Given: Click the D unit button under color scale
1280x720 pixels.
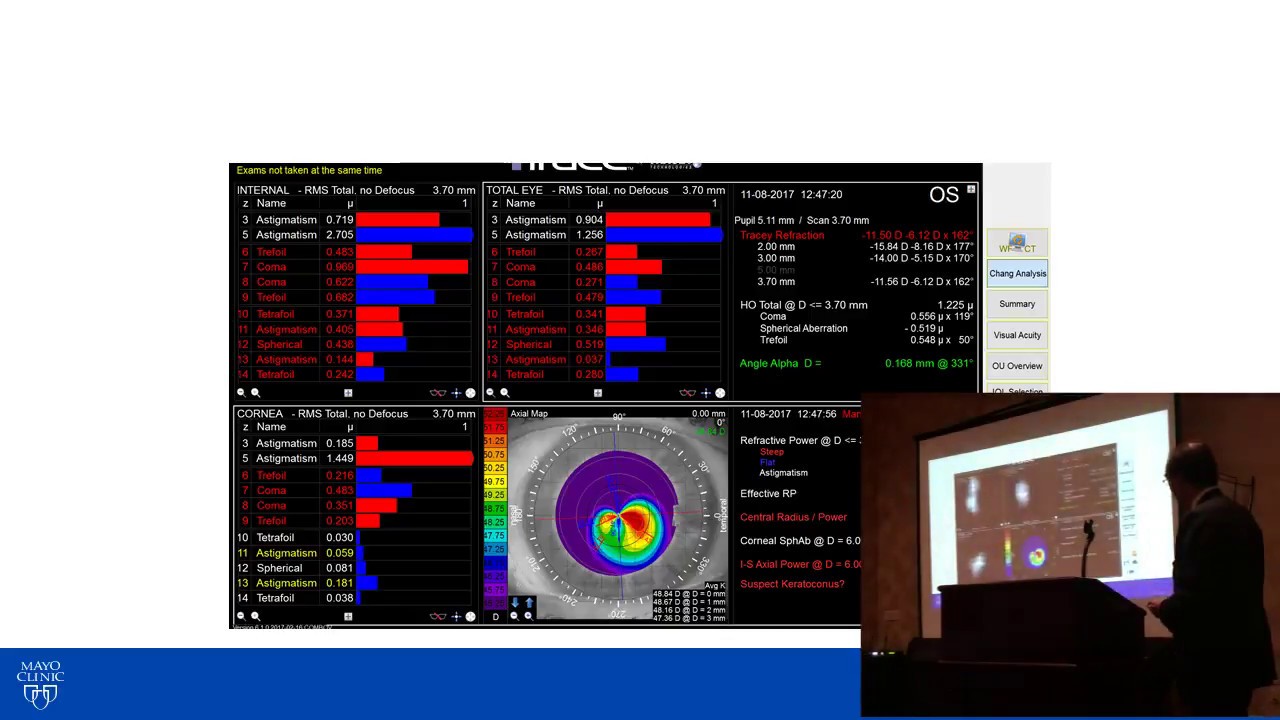Looking at the screenshot, I should pyautogui.click(x=495, y=617).
